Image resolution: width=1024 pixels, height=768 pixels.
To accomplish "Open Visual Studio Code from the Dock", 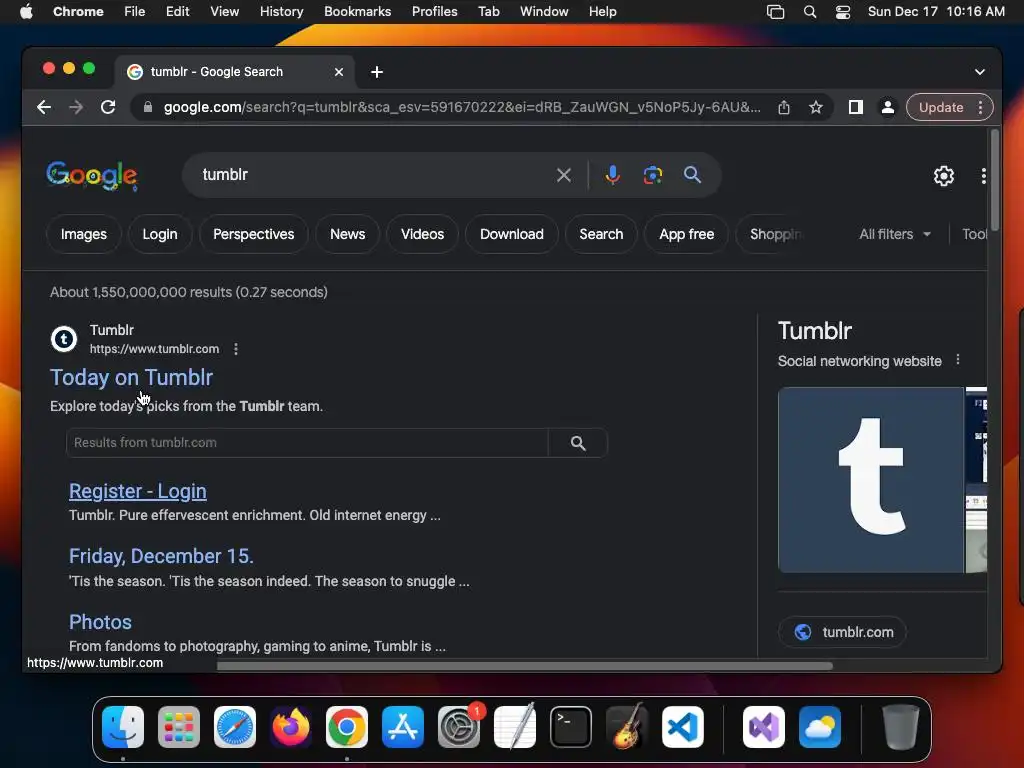I will [683, 727].
